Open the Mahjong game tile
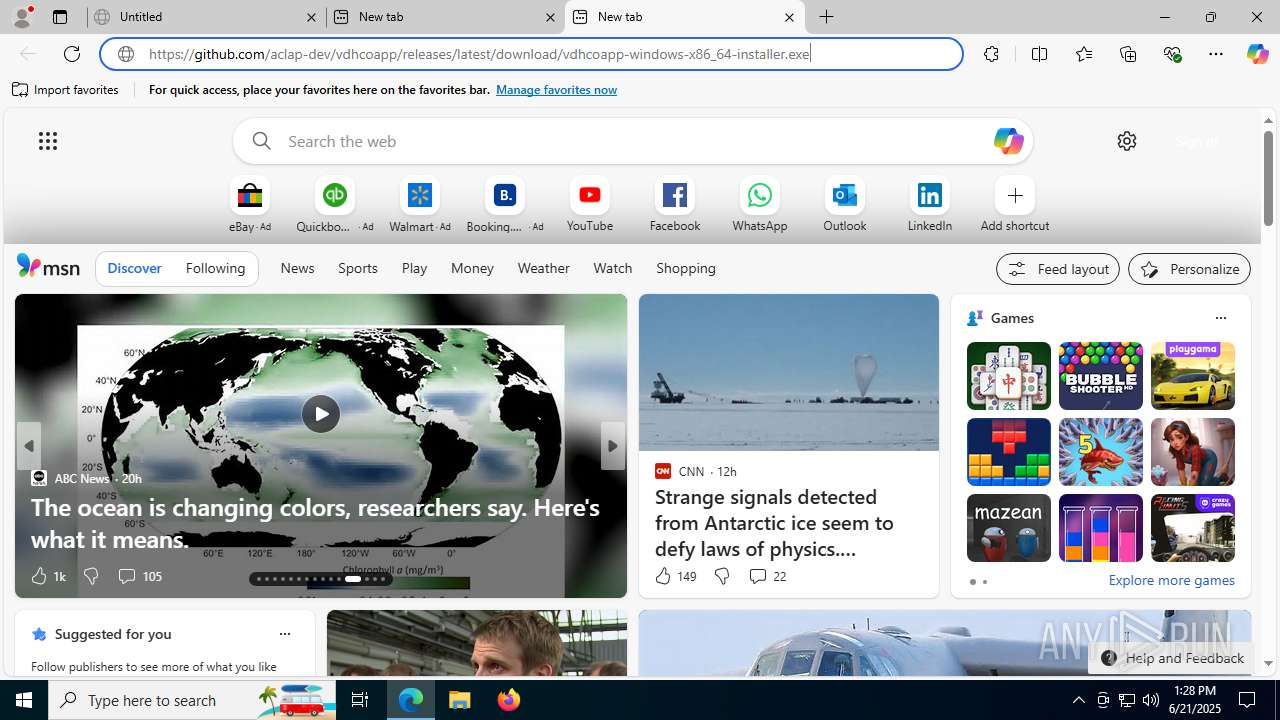This screenshot has width=1280, height=720. (1008, 376)
